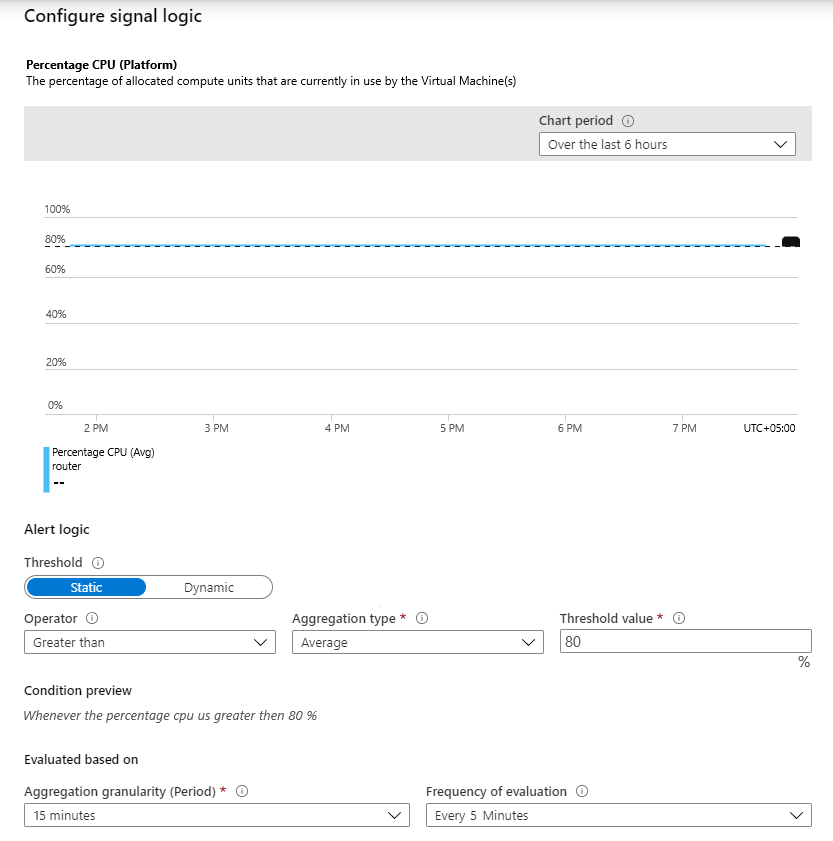This screenshot has height=841, width=833.
Task: Click the 'router' legend text
Action: [67, 466]
